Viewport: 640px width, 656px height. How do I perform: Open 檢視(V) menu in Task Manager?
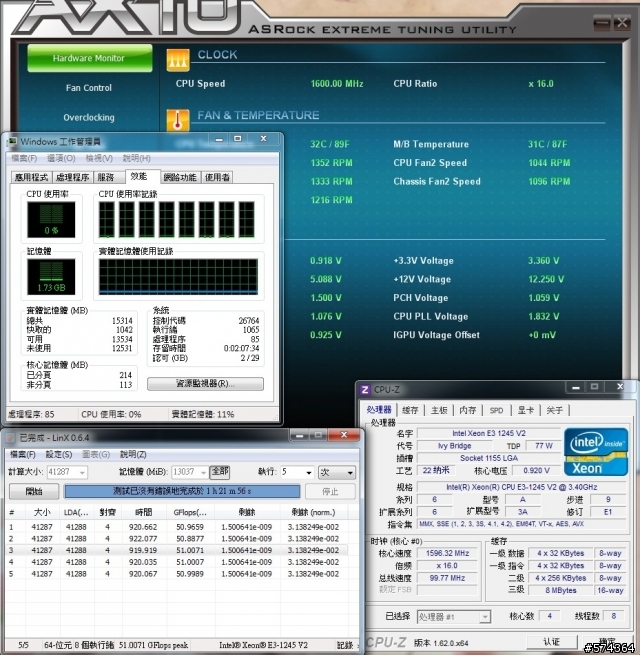(99, 159)
